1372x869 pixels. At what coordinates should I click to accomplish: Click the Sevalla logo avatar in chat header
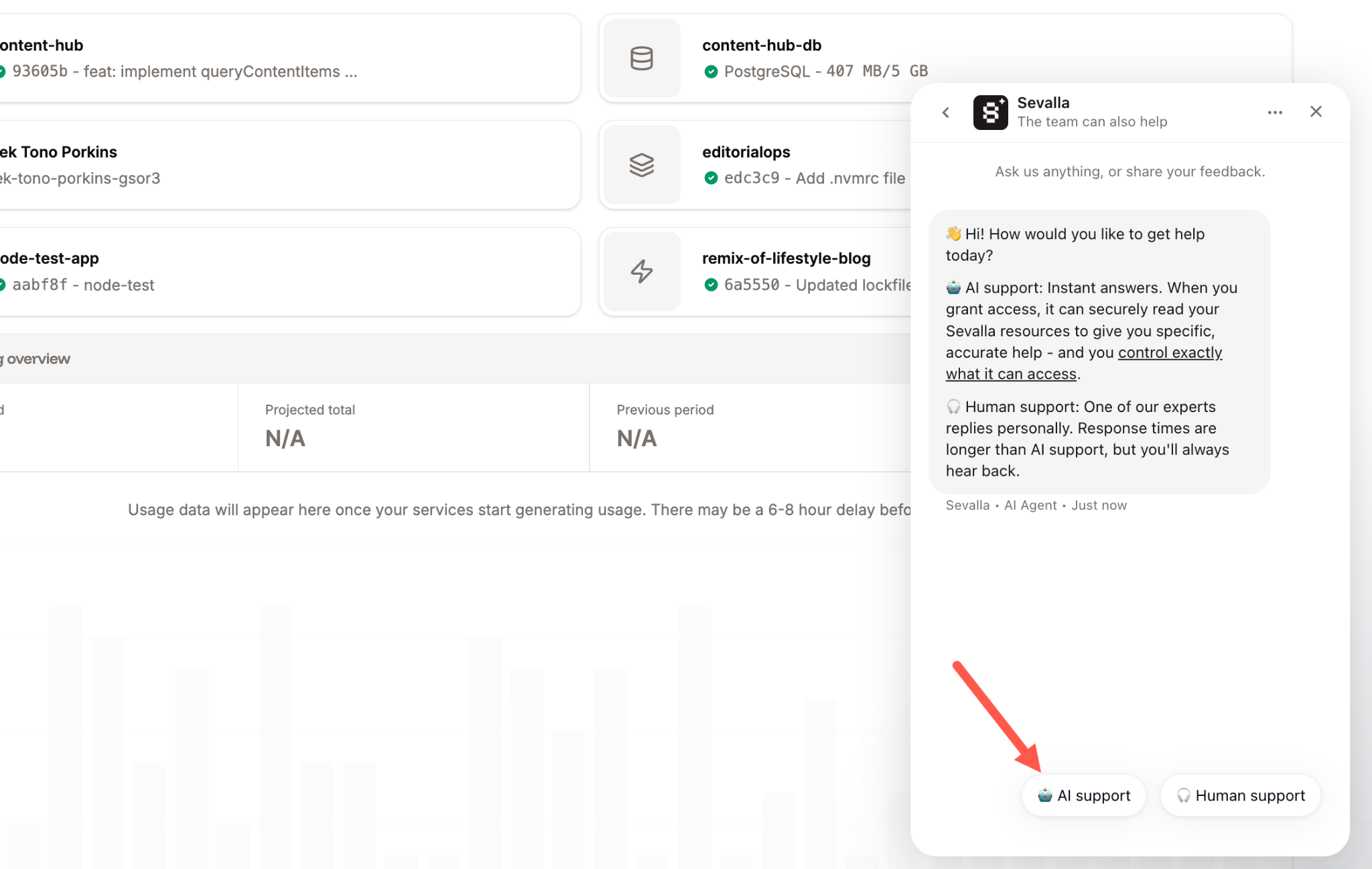tap(990, 112)
